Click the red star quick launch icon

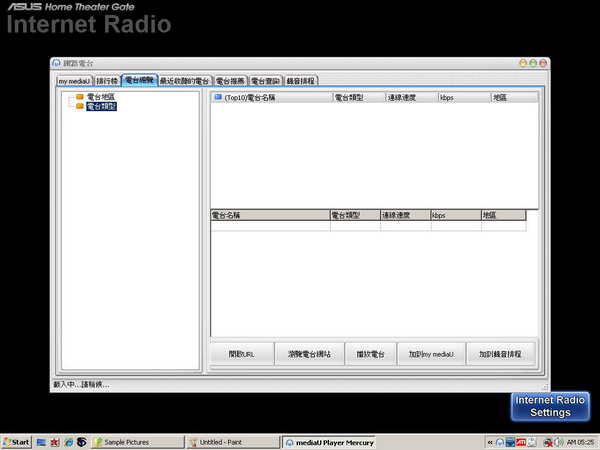(55, 442)
